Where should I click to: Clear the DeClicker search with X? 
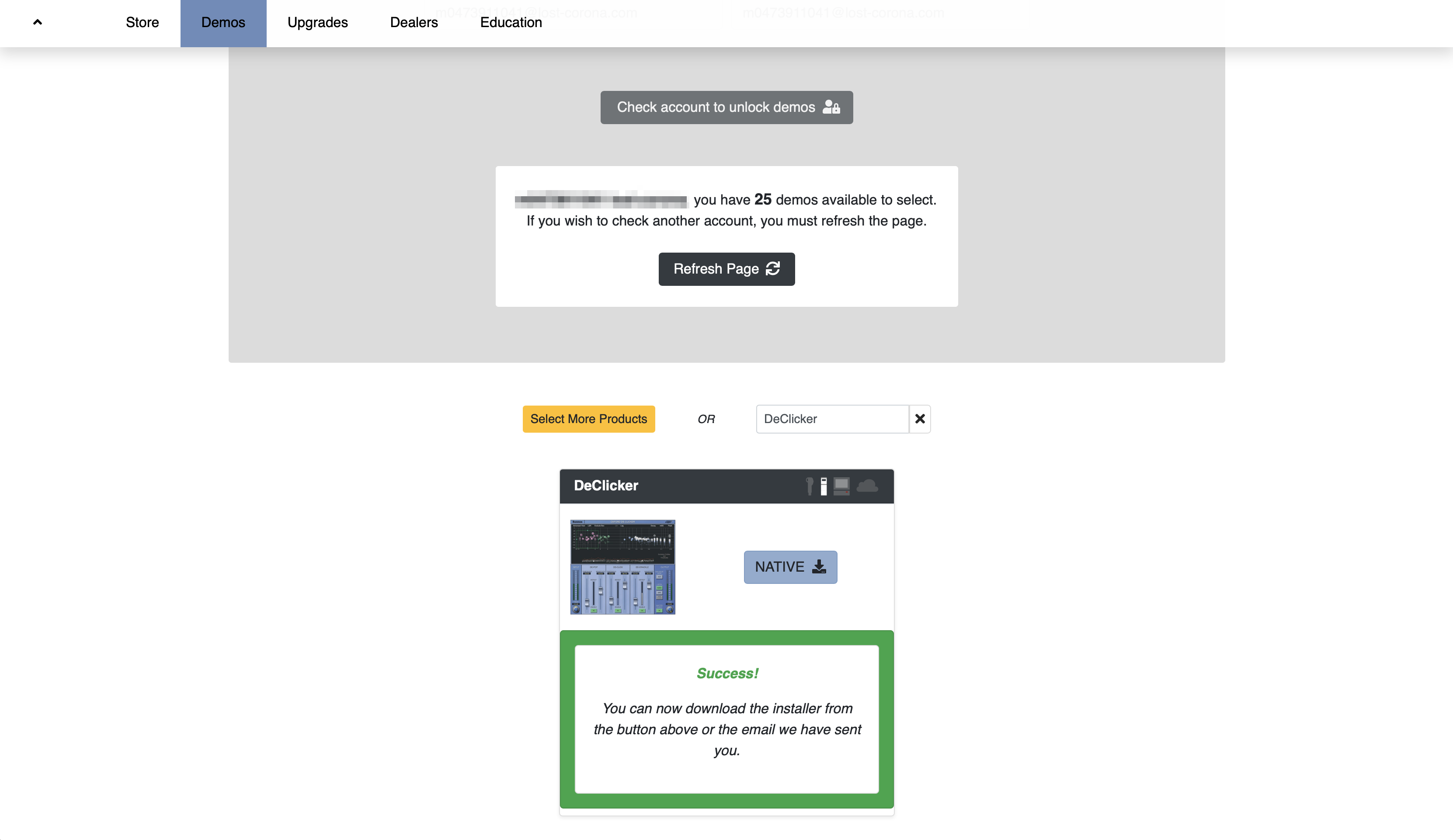(x=920, y=419)
